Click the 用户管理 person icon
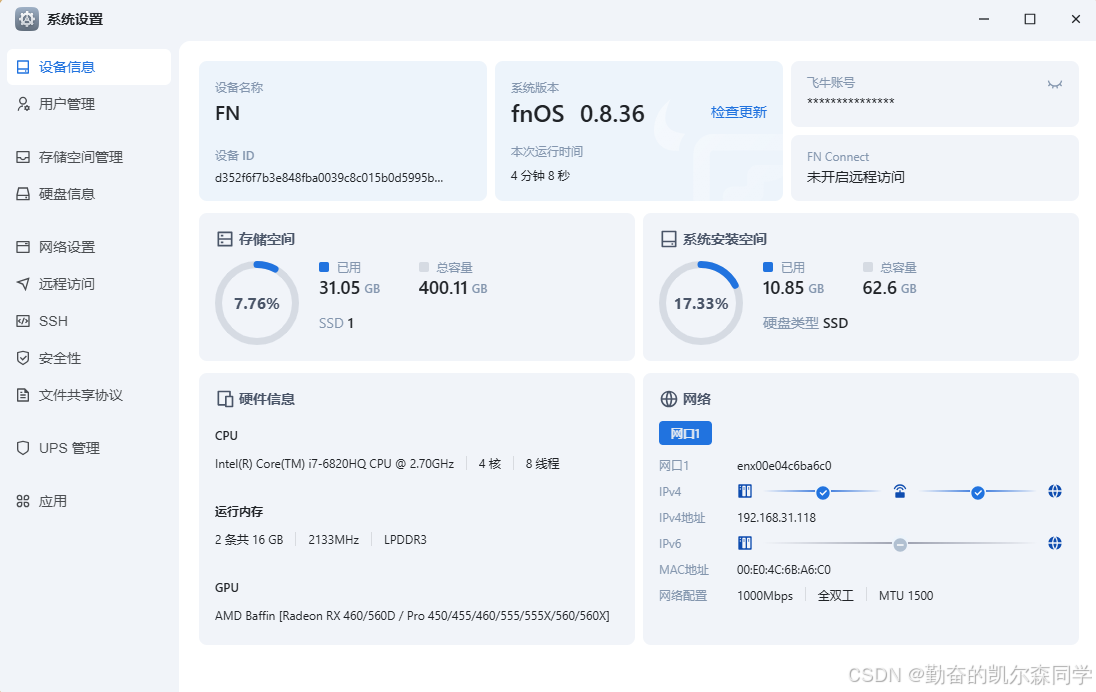This screenshot has height=692, width=1096. [x=23, y=104]
